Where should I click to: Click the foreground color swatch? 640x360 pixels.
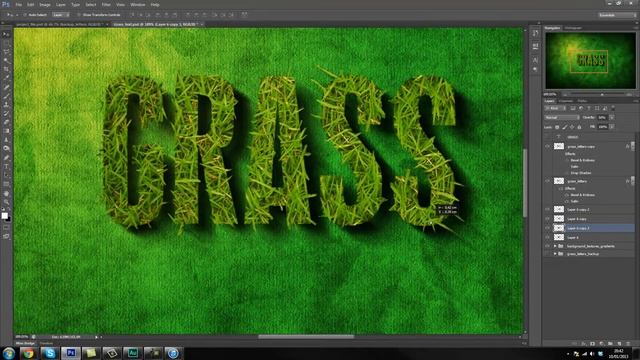[4, 216]
